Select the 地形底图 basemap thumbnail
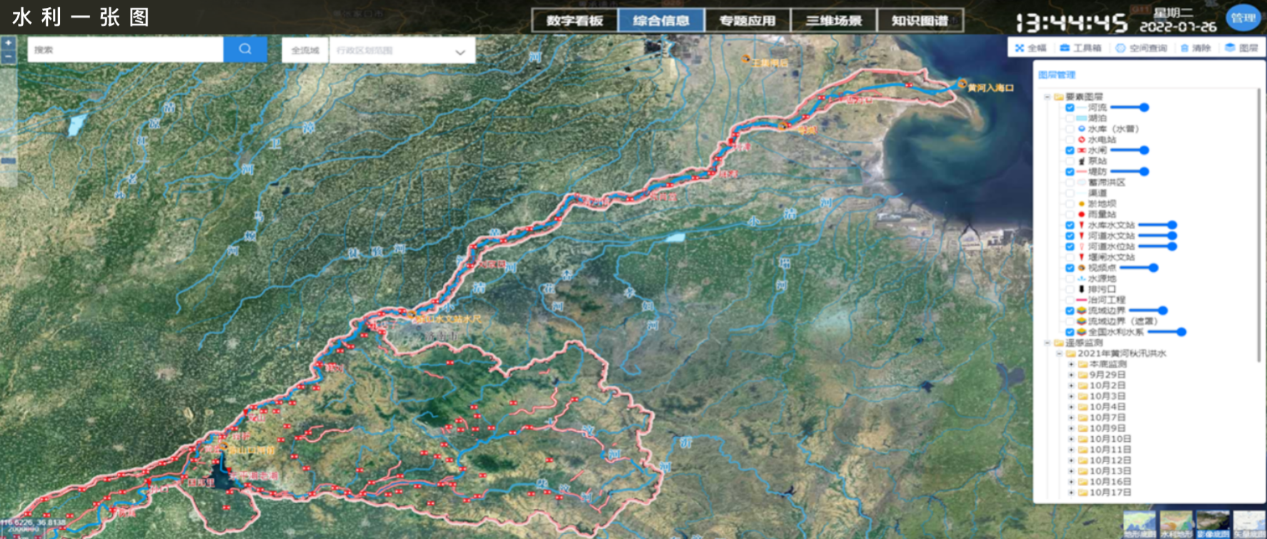This screenshot has width=1267, height=539. [x=1139, y=523]
